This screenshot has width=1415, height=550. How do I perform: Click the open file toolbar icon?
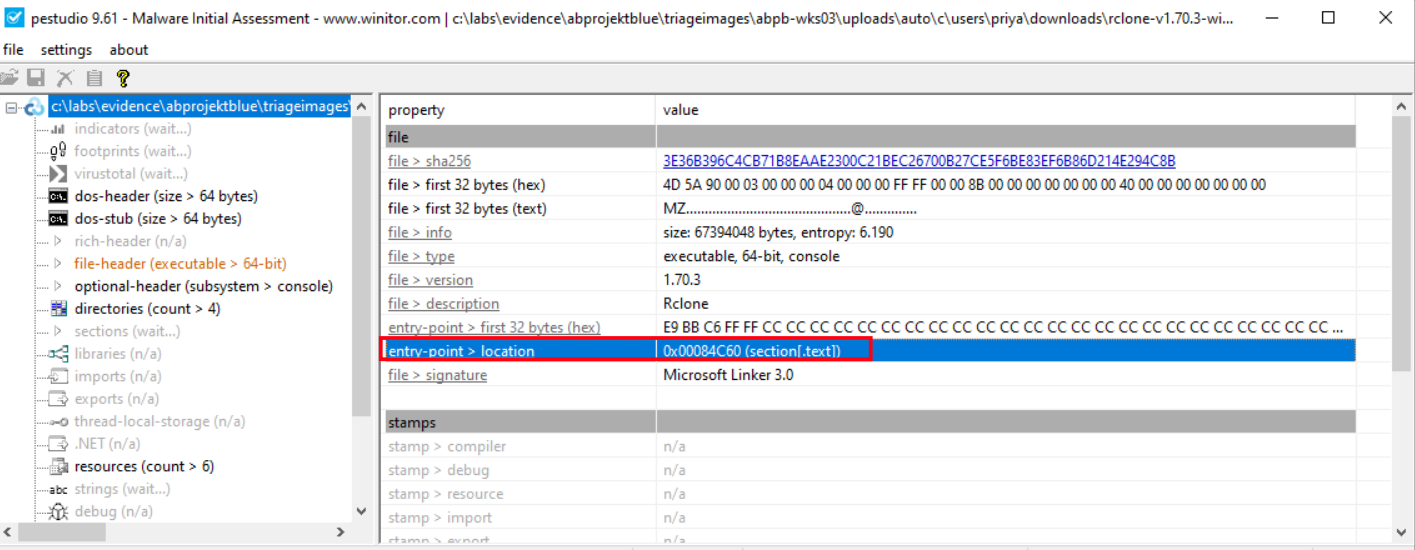[10, 78]
